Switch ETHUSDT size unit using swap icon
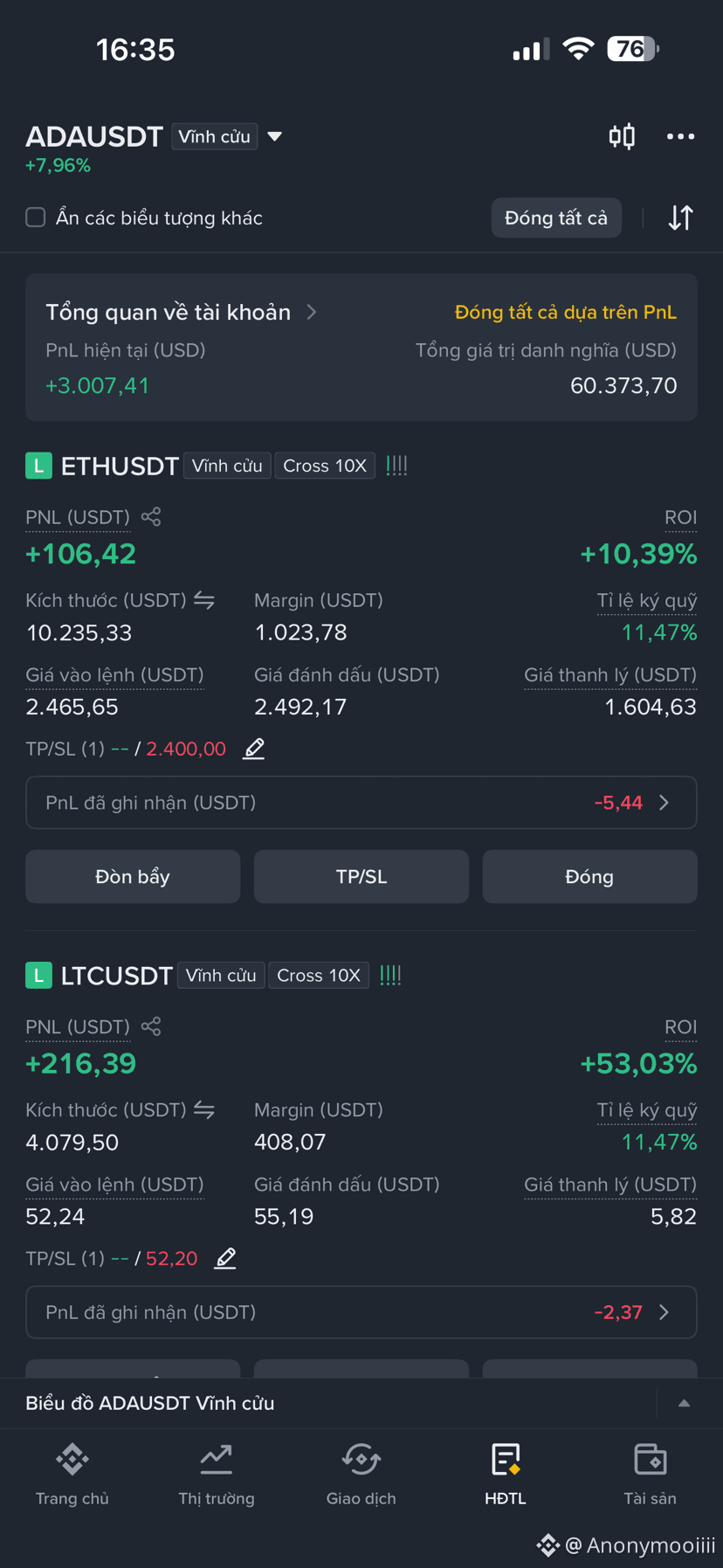 [x=204, y=600]
